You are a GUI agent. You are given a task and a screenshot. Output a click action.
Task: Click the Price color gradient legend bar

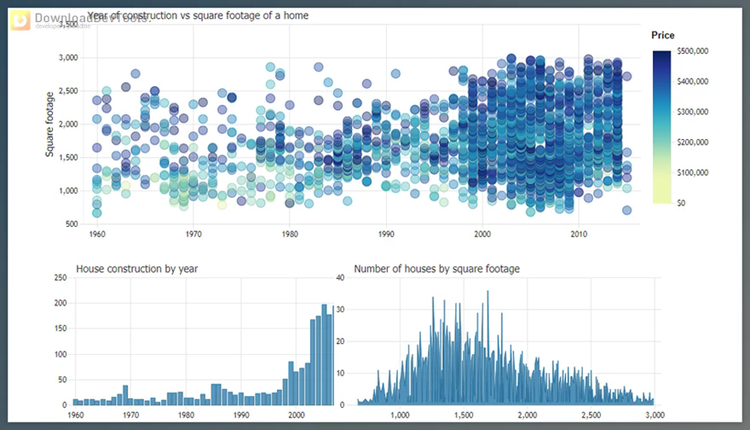coord(662,127)
